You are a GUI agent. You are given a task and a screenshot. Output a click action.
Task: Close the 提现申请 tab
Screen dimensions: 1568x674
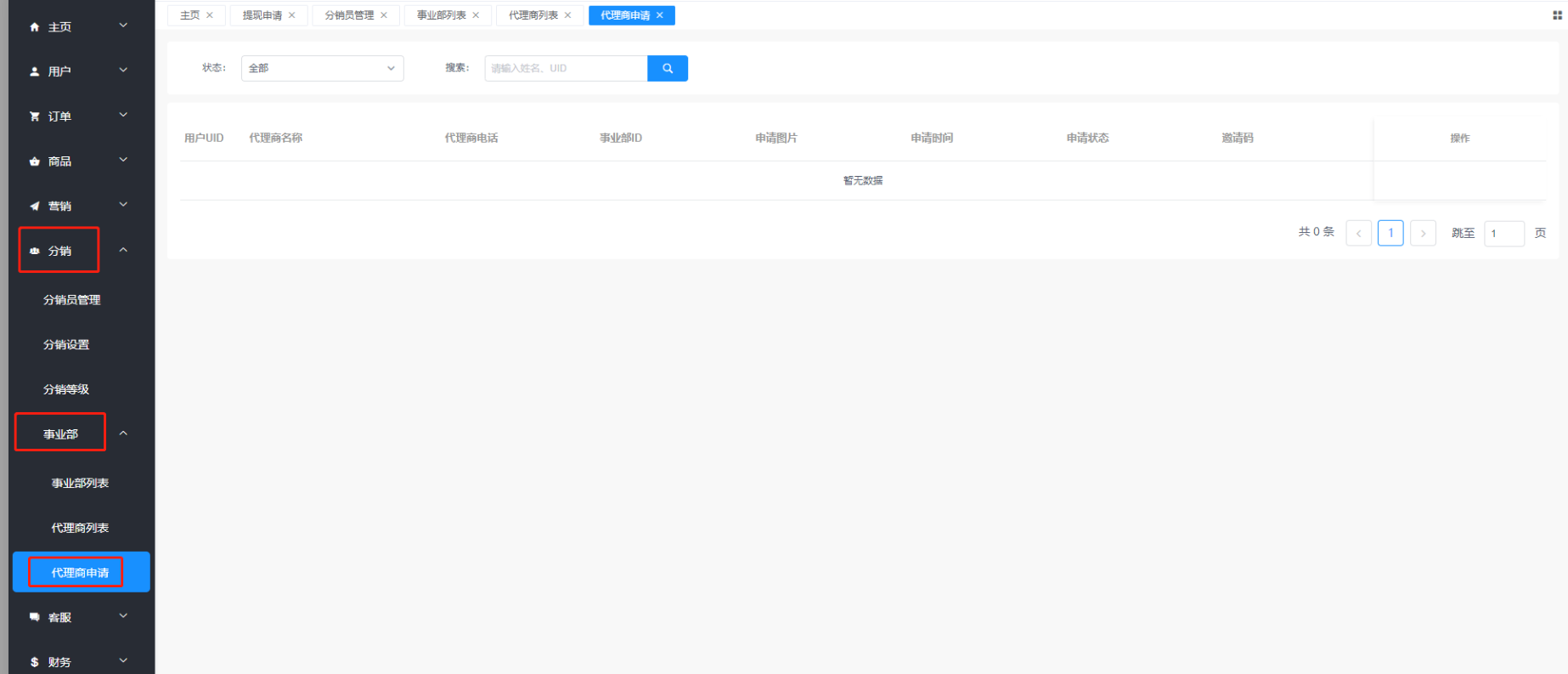tap(292, 15)
